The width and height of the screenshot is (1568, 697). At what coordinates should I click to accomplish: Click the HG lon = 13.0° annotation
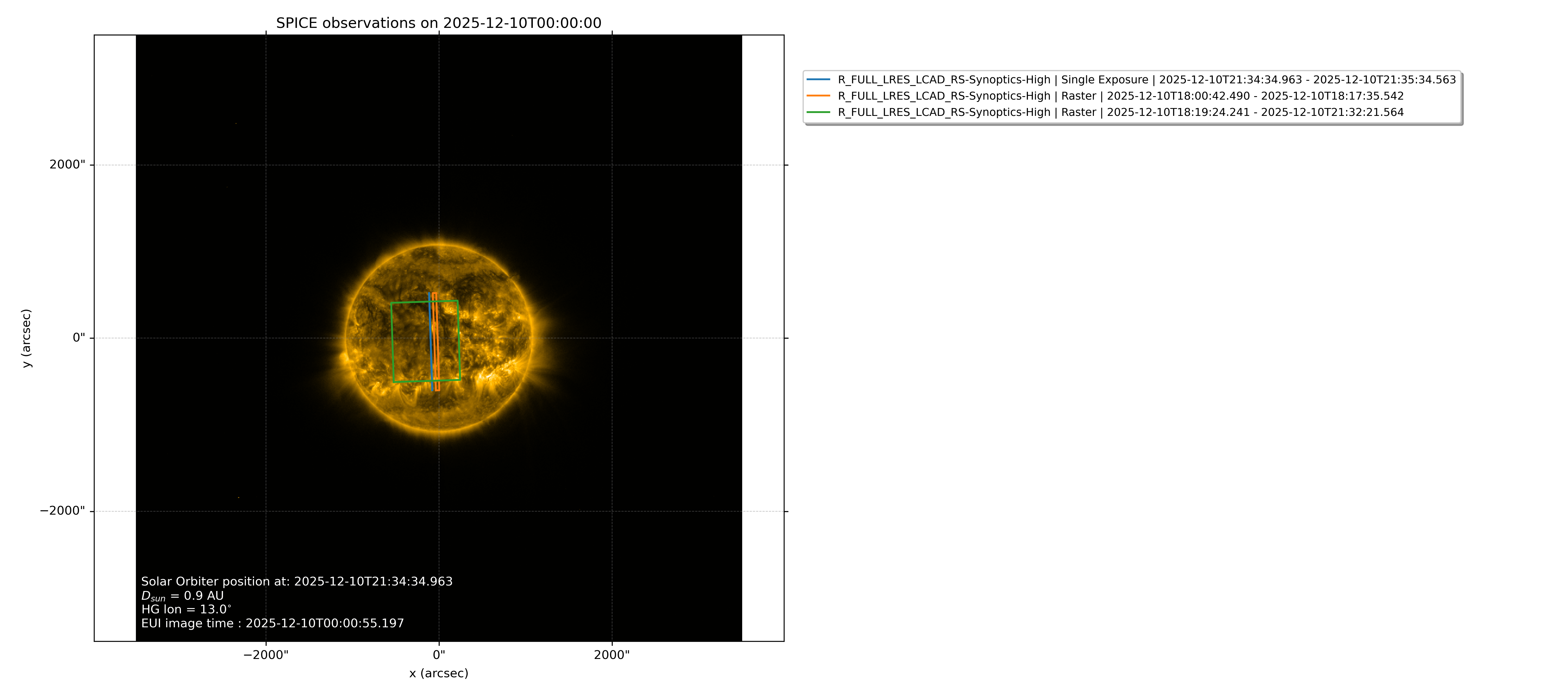(x=186, y=609)
